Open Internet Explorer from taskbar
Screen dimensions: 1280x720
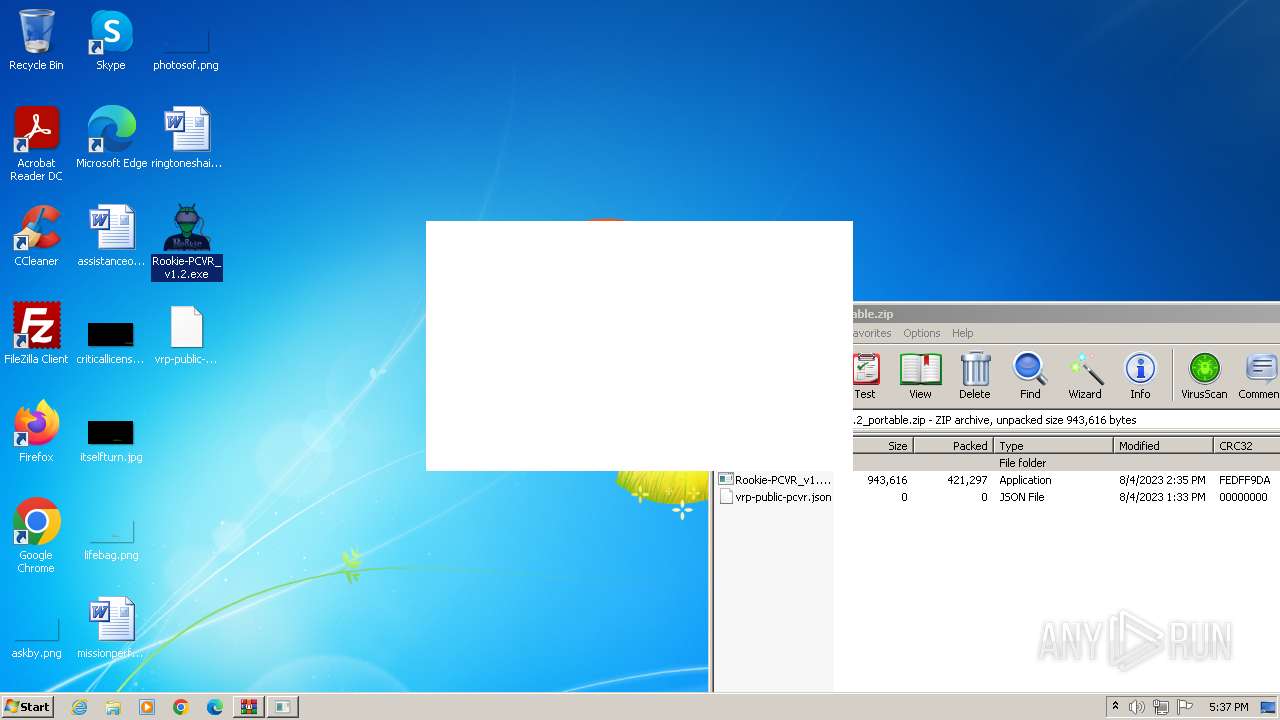click(79, 707)
